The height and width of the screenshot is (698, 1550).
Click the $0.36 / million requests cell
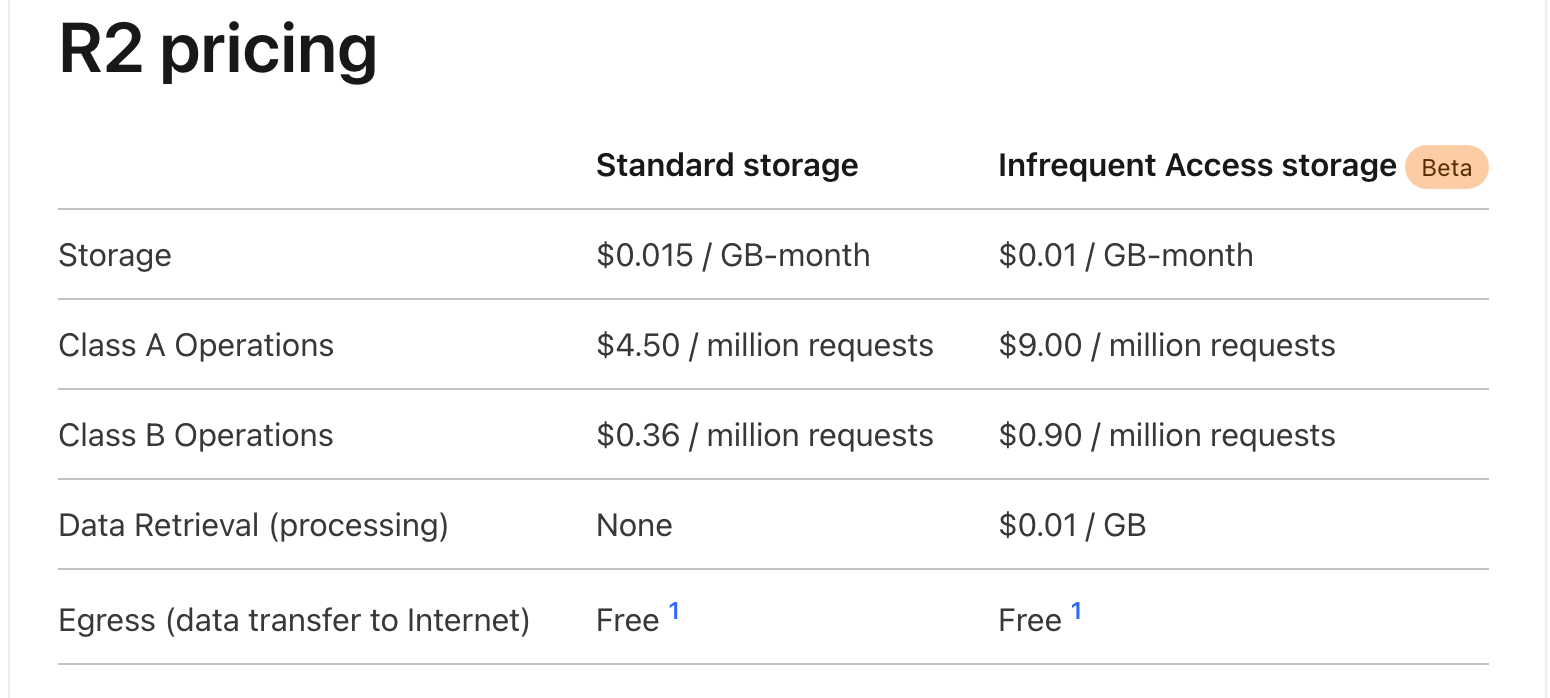[765, 435]
